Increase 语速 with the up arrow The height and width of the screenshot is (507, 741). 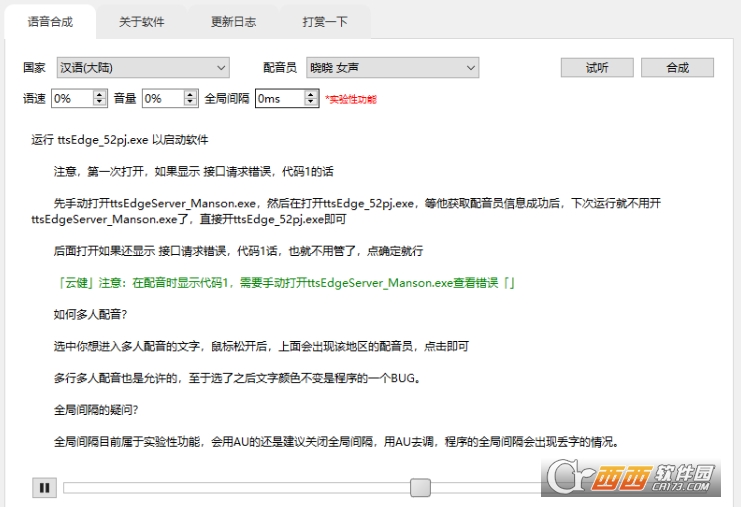tap(99, 95)
